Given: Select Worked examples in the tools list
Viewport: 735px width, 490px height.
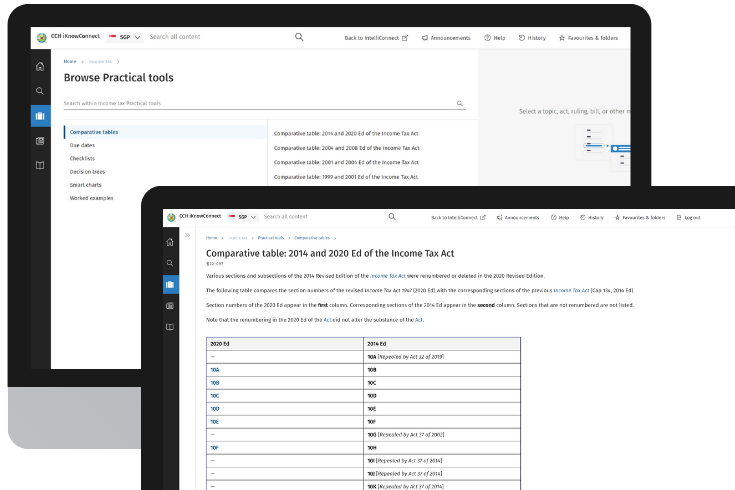Looking at the screenshot, I should (x=91, y=198).
